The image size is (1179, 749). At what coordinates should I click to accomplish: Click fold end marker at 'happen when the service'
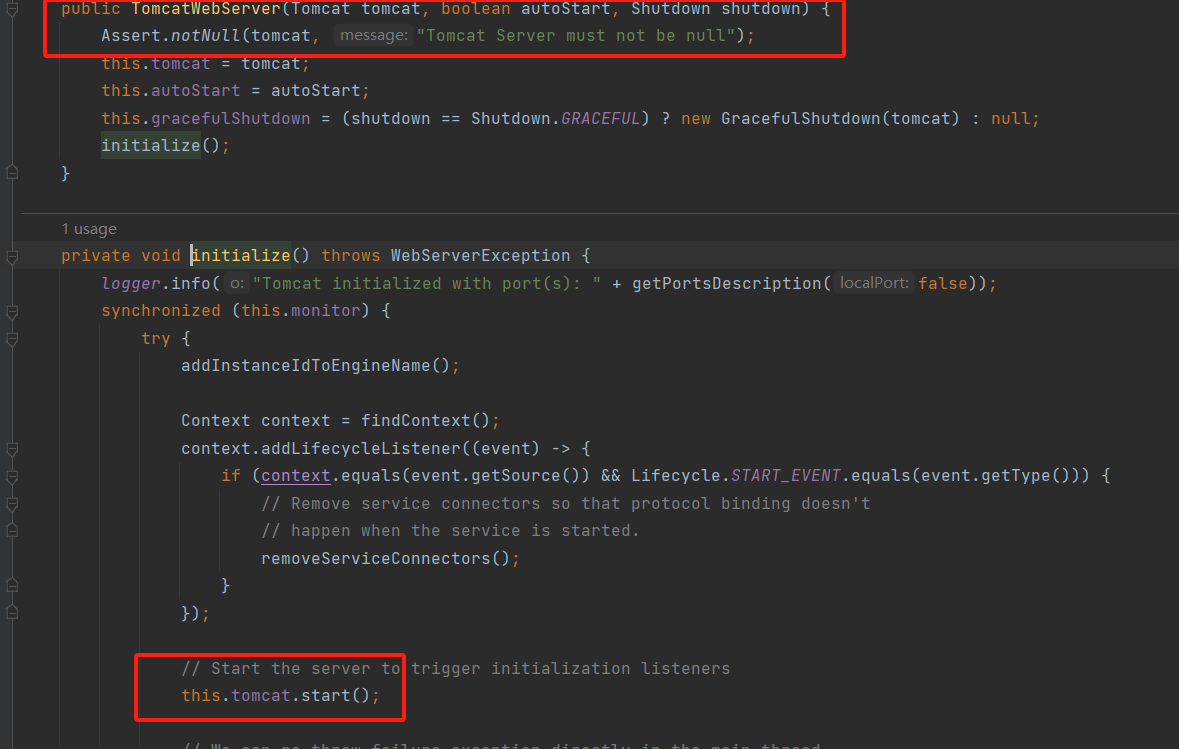pyautogui.click(x=12, y=530)
